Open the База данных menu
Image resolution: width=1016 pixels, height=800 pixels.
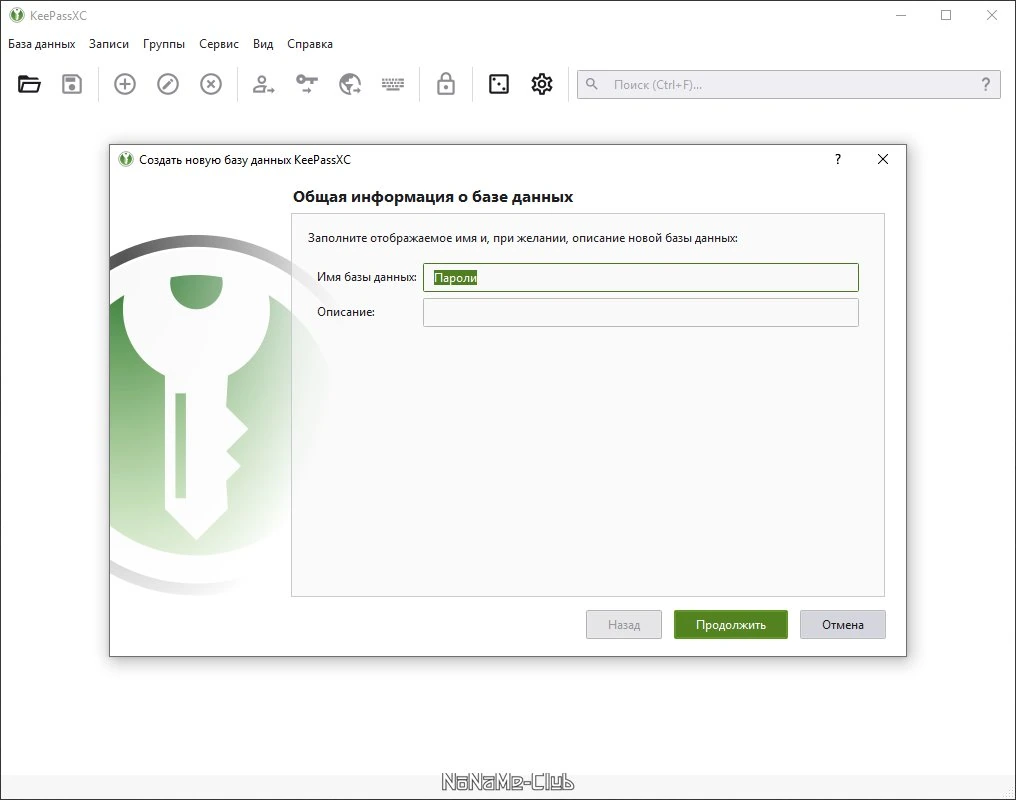click(41, 44)
